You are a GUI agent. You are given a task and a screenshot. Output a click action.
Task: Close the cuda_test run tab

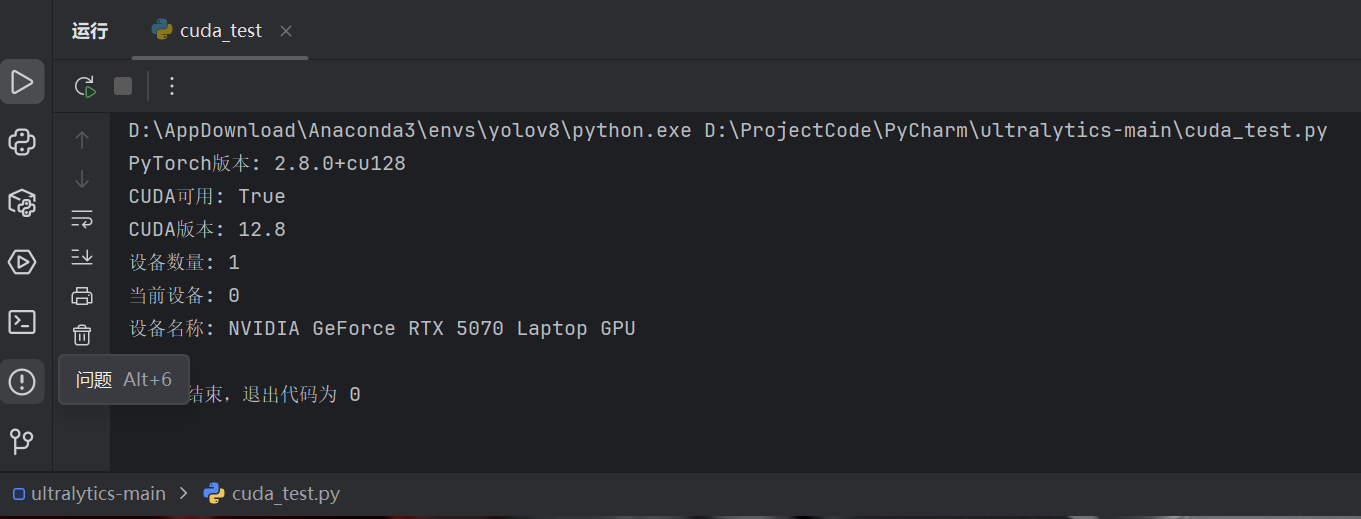point(286,31)
